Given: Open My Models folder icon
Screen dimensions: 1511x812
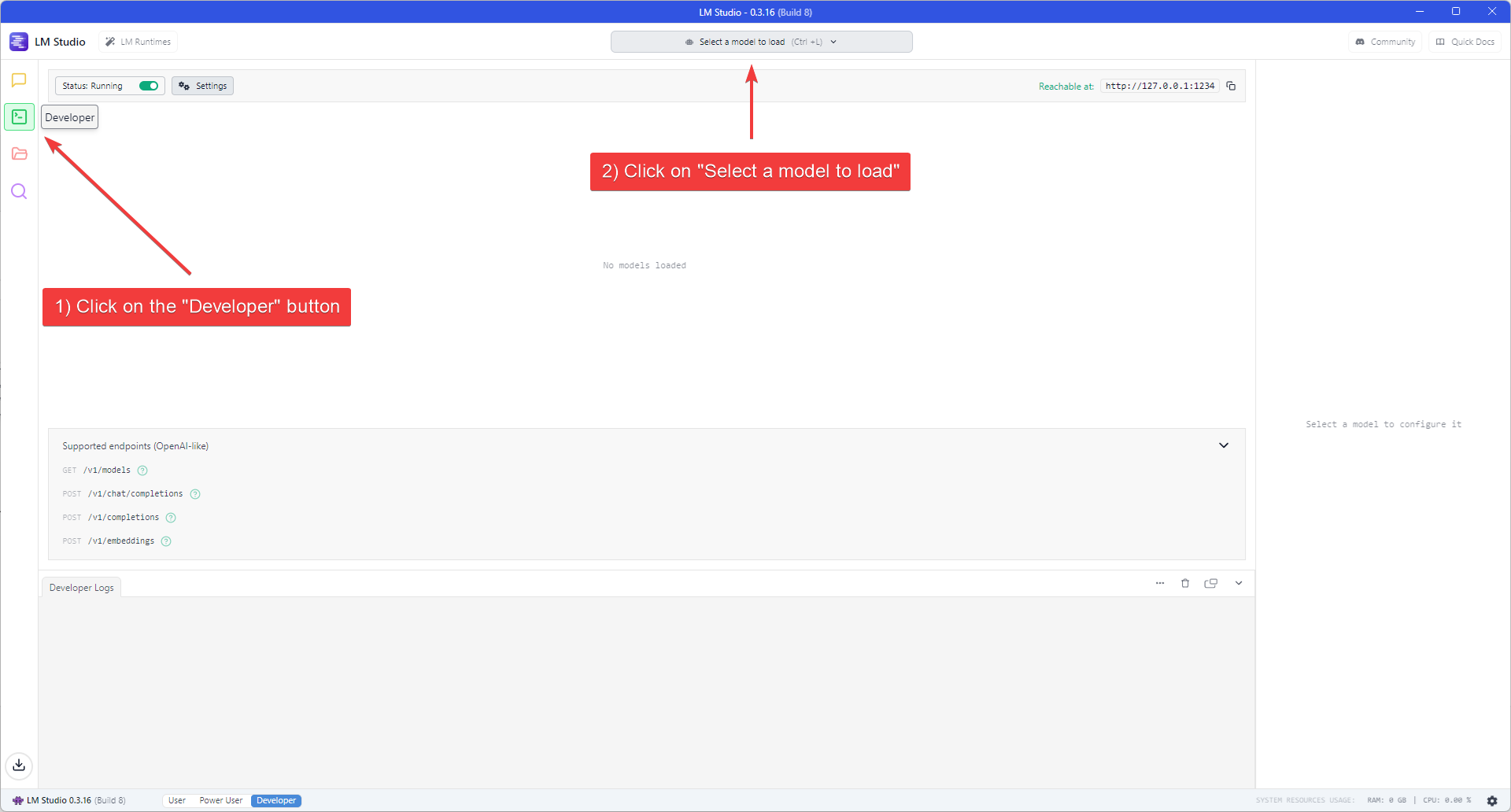Looking at the screenshot, I should tap(19, 153).
